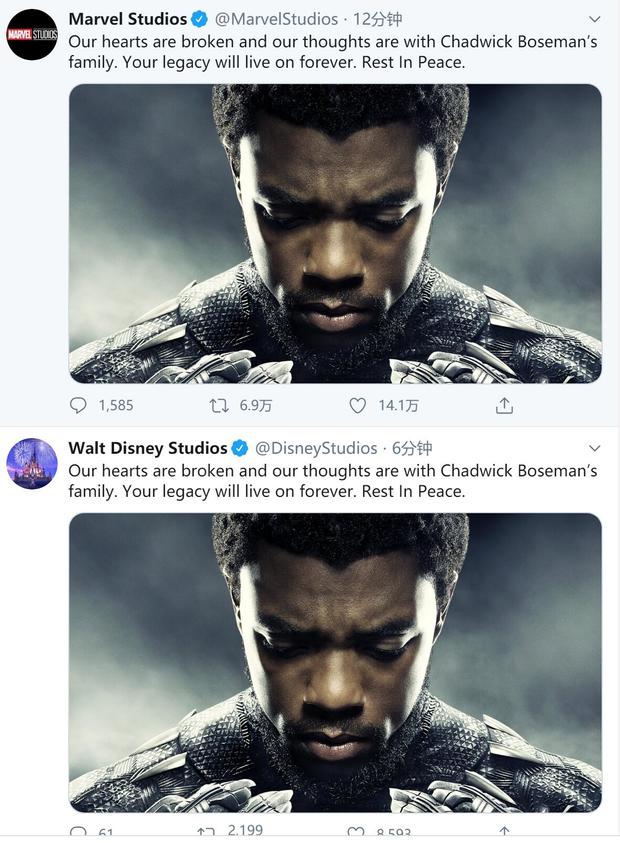The width and height of the screenshot is (620, 843).
Task: Reply to the Walt Disney Studios tweet
Action: (78, 832)
